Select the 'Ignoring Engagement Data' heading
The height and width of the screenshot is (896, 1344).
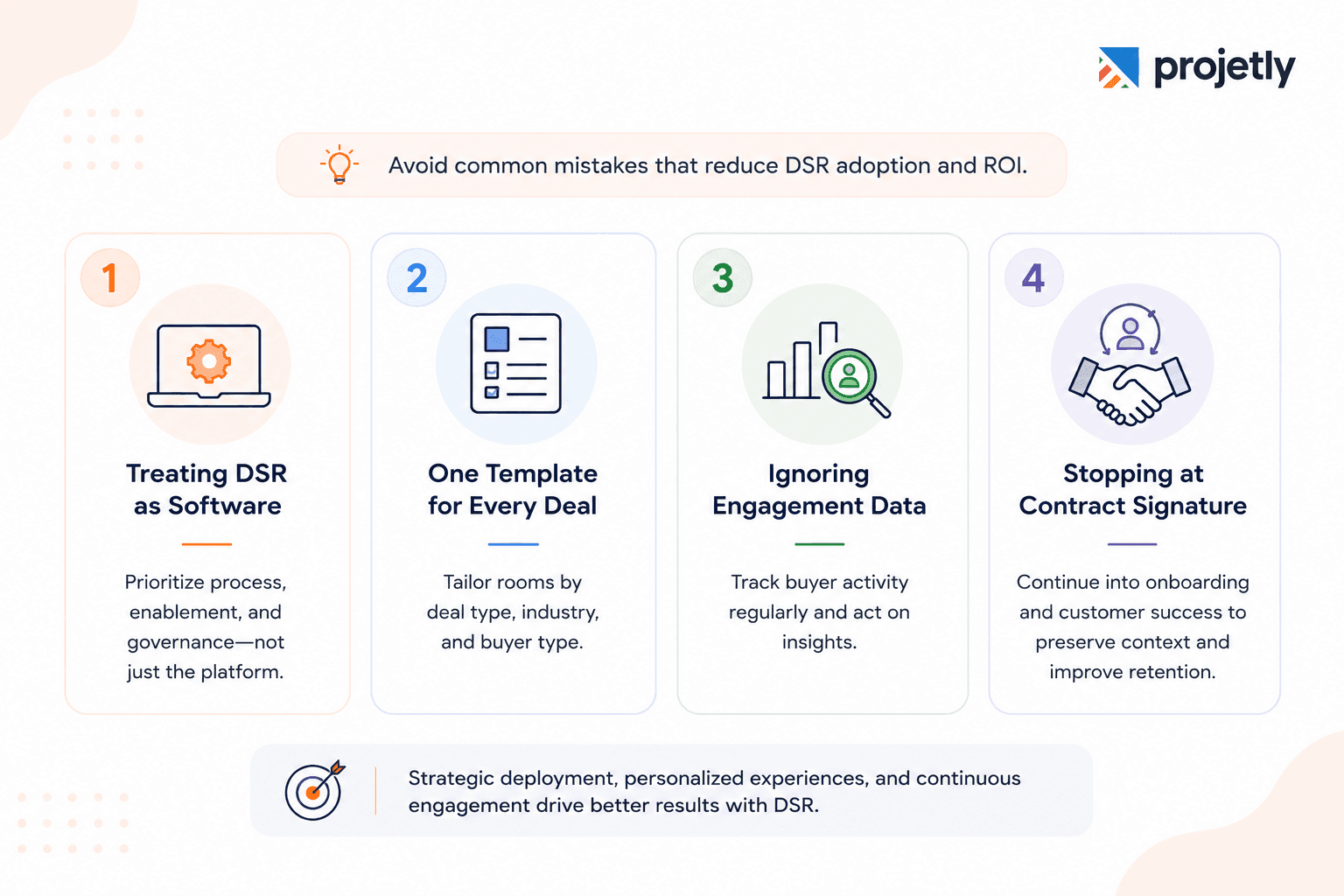pyautogui.click(x=819, y=490)
